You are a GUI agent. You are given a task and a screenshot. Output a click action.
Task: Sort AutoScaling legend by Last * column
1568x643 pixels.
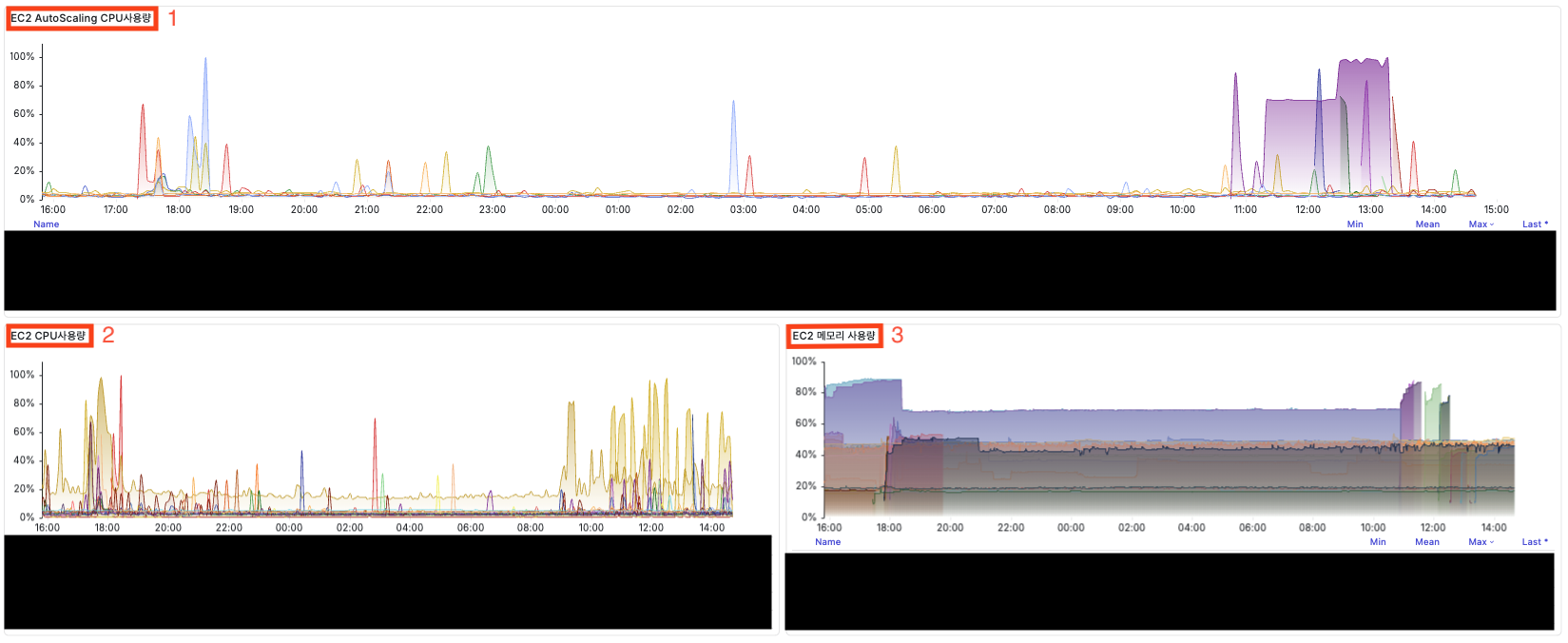pos(1535,224)
